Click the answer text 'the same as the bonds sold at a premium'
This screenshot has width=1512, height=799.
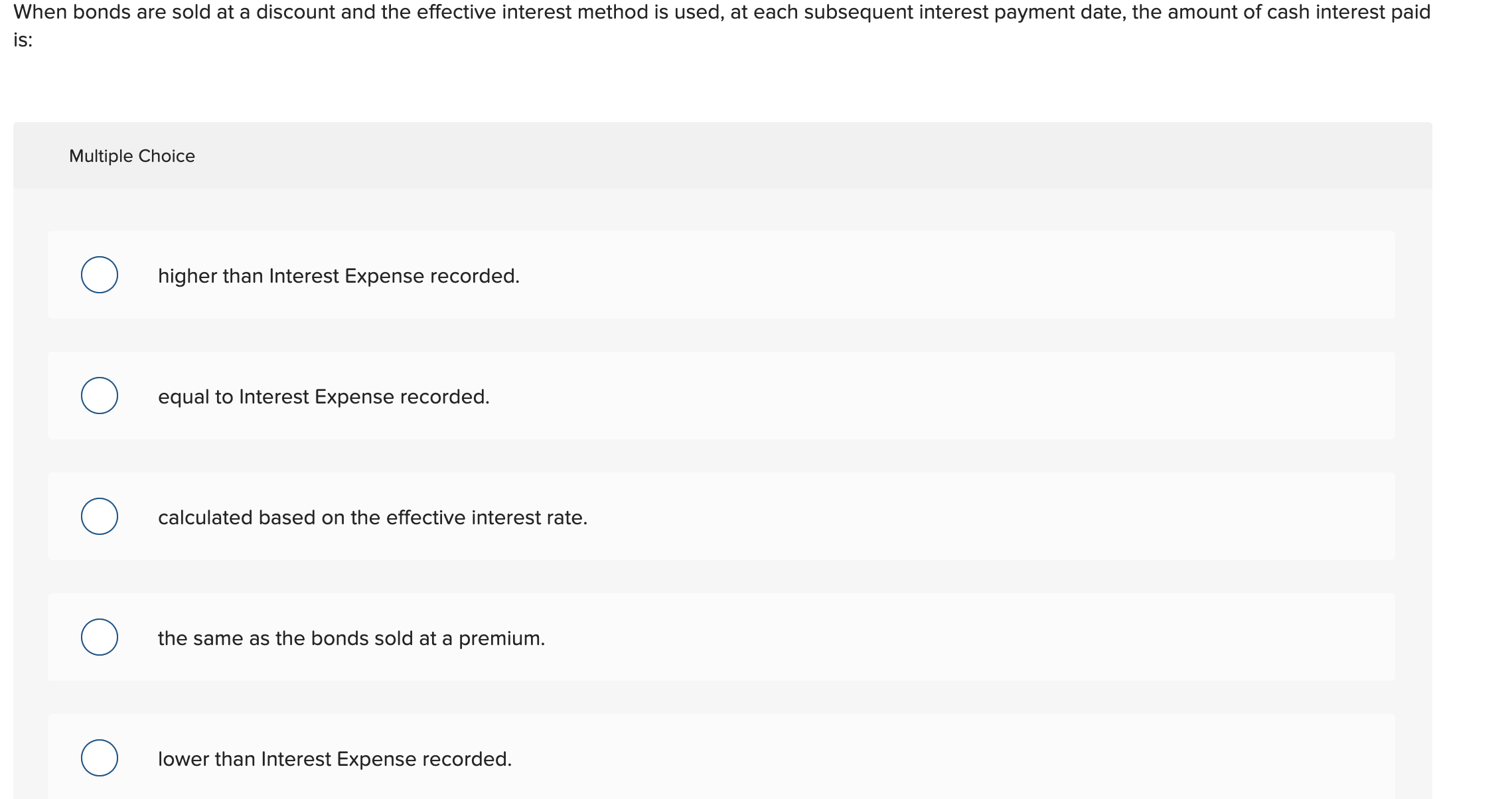(351, 638)
